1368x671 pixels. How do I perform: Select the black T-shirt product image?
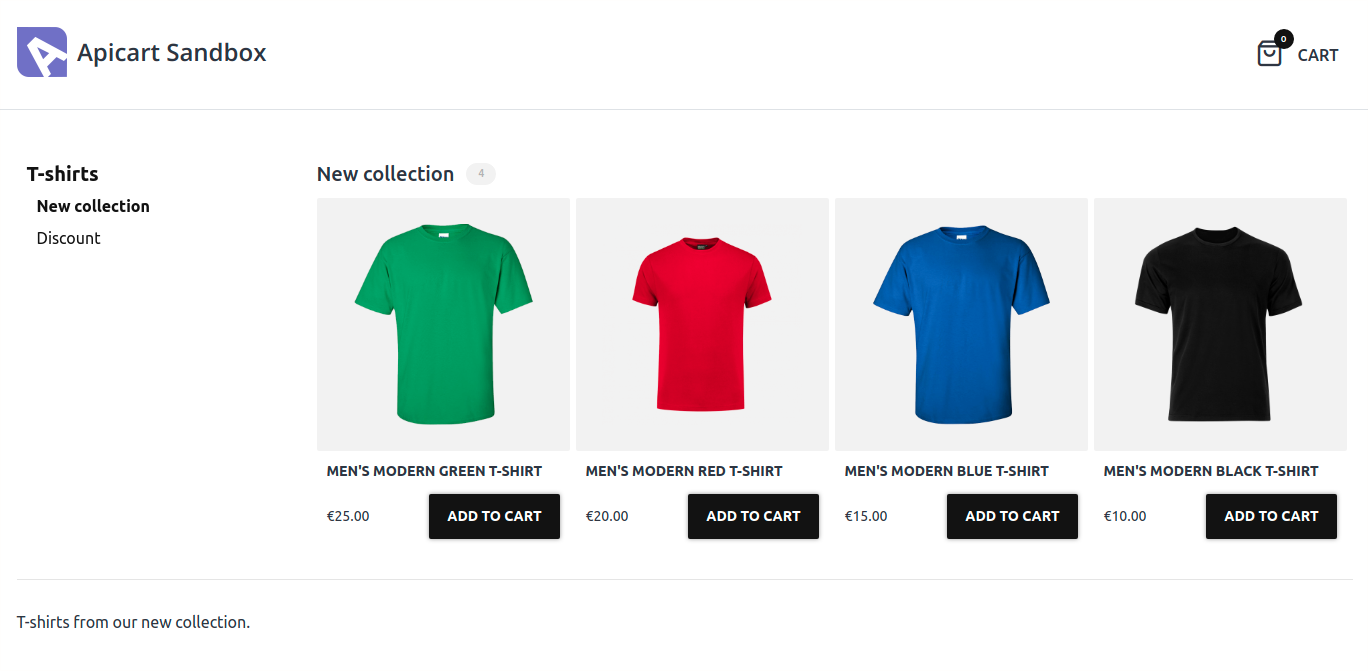point(1220,324)
